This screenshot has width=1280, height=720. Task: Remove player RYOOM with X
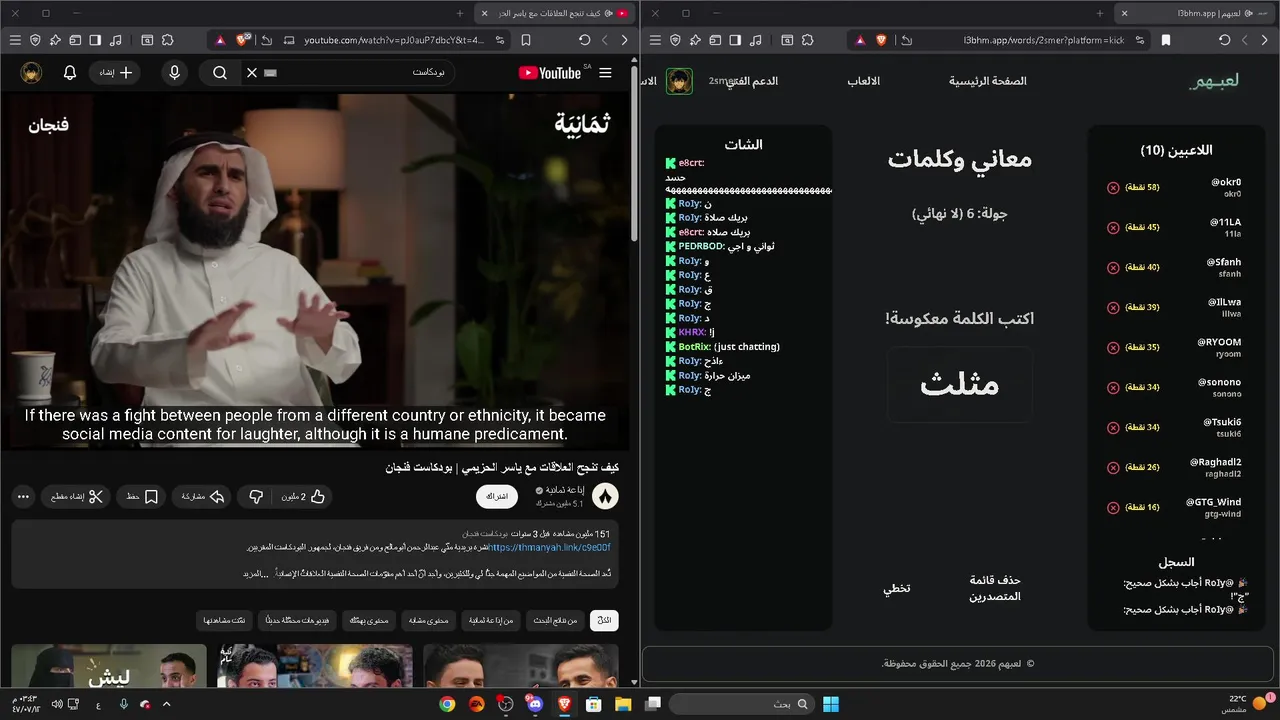coord(1113,348)
